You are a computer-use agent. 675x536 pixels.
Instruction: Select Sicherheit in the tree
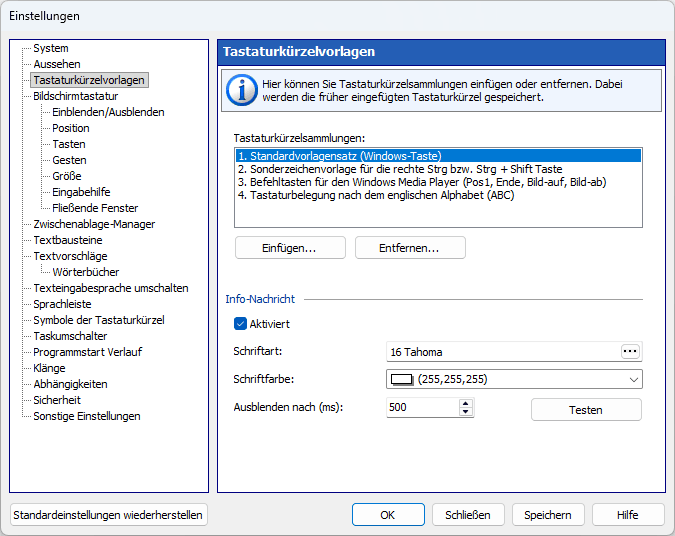57,400
